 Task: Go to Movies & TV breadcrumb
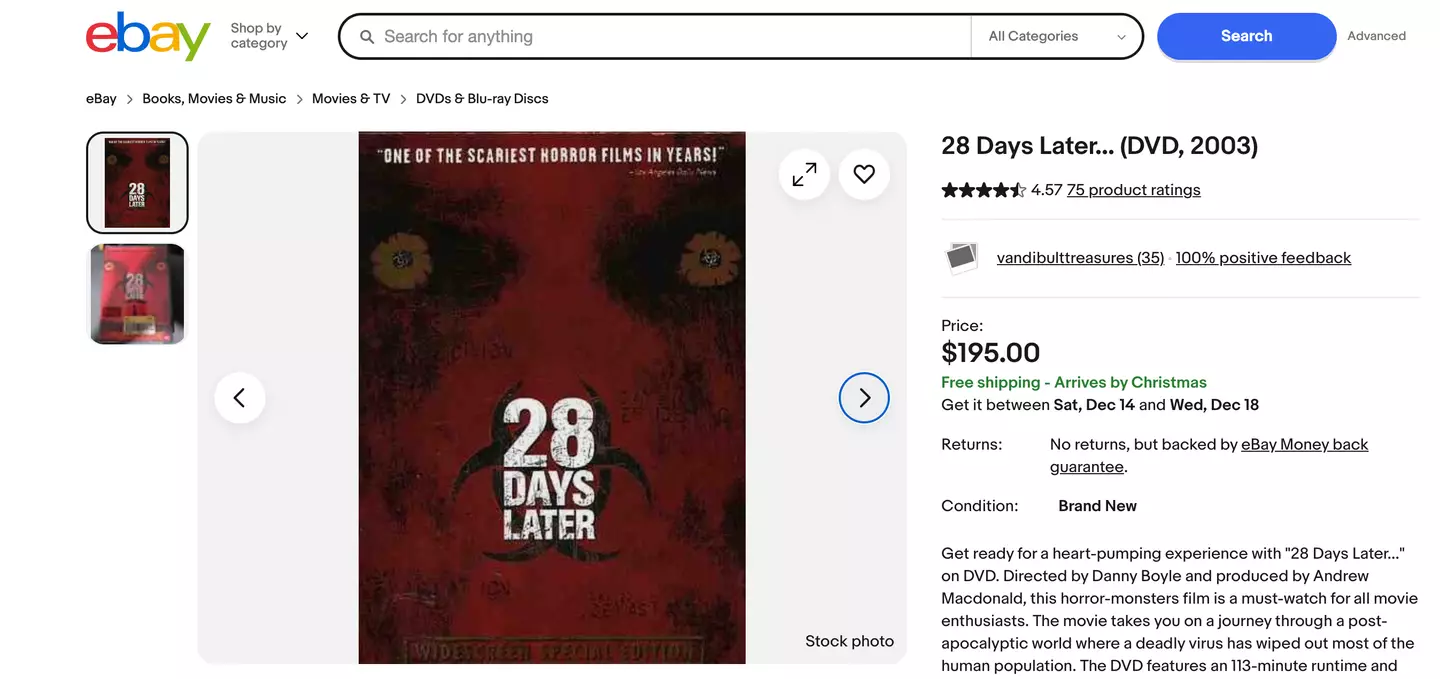[351, 99]
